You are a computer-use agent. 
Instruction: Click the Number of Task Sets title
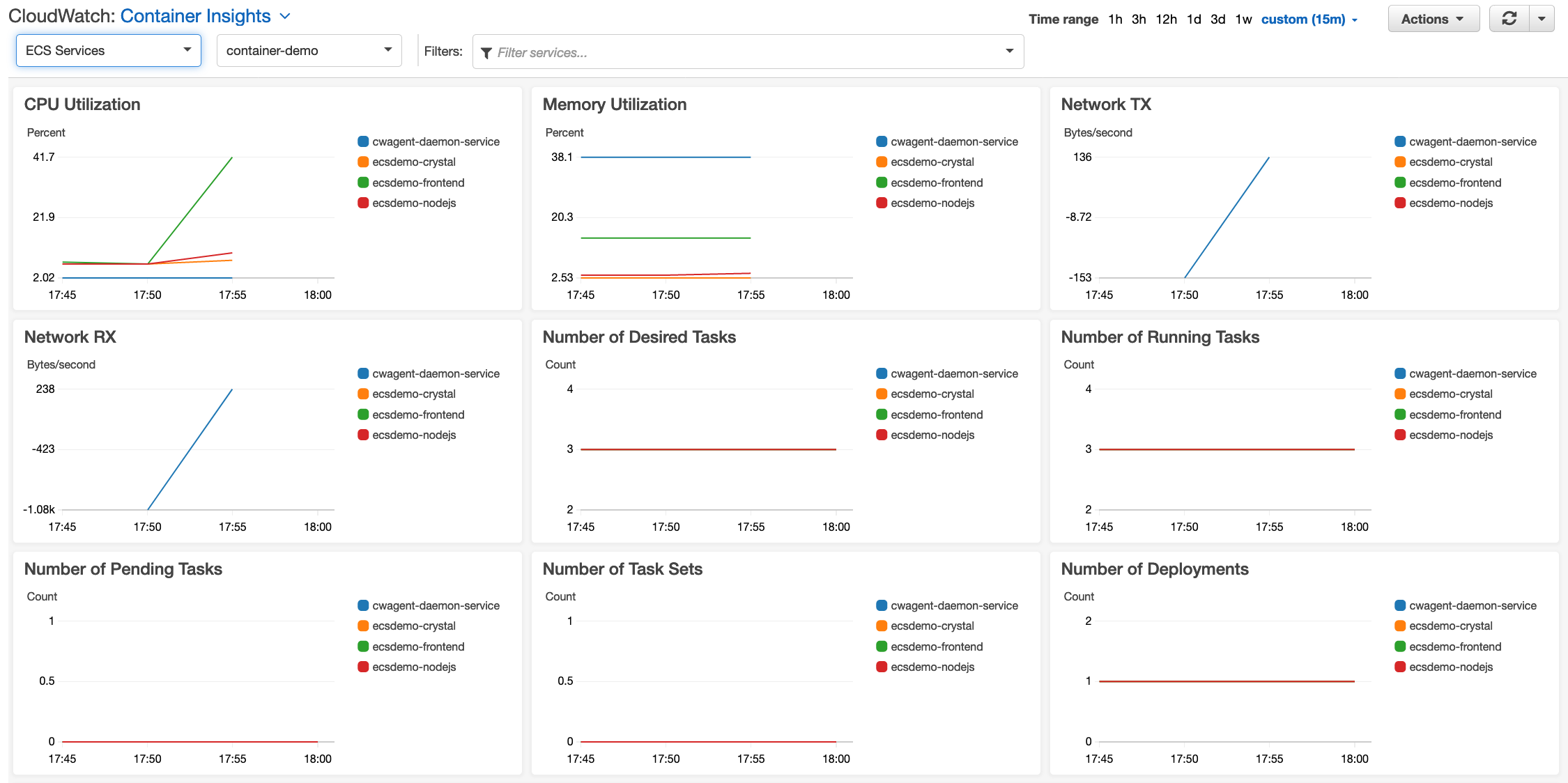[x=622, y=569]
